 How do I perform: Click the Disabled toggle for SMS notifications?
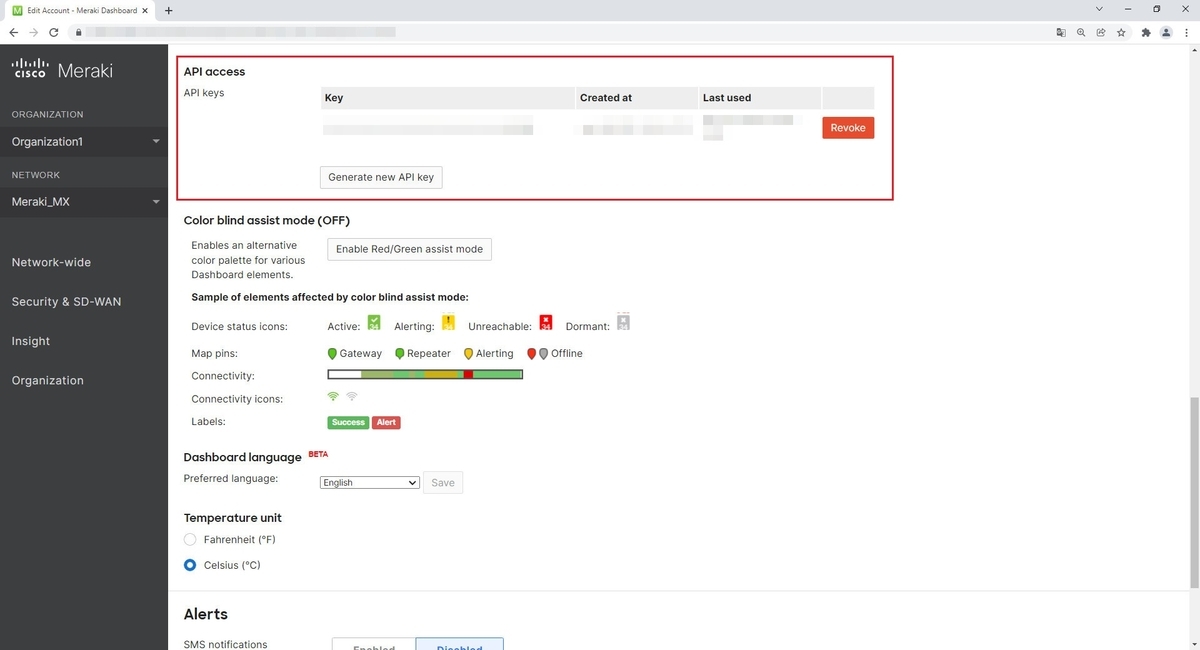pyautogui.click(x=459, y=645)
